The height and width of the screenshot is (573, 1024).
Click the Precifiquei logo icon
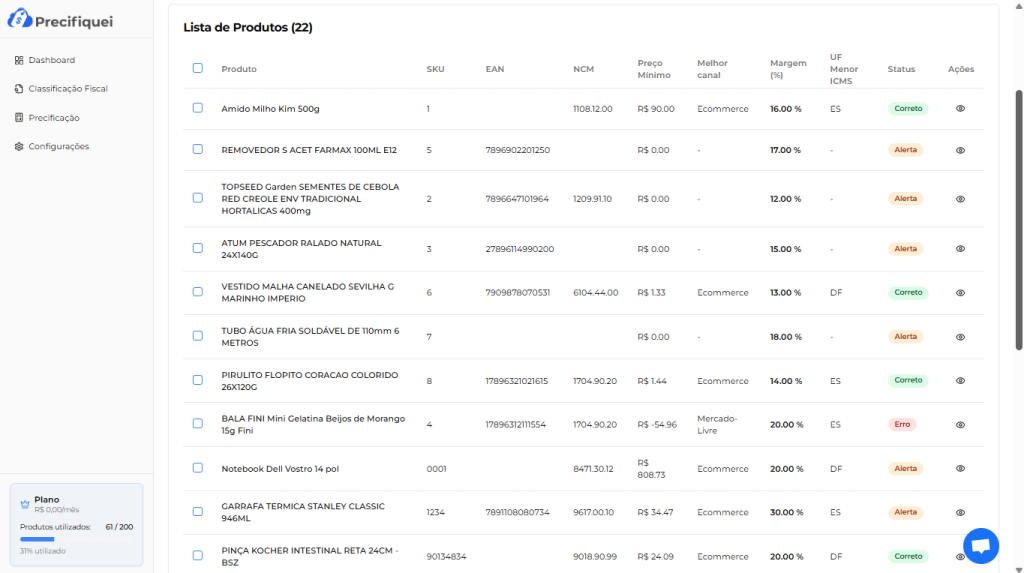pyautogui.click(x=21, y=19)
